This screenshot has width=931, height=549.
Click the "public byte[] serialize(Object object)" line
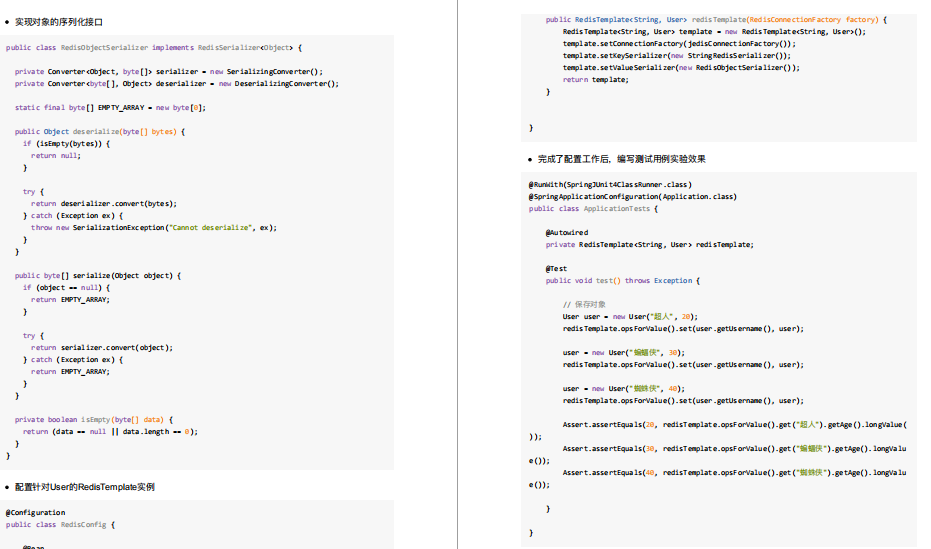coord(98,275)
